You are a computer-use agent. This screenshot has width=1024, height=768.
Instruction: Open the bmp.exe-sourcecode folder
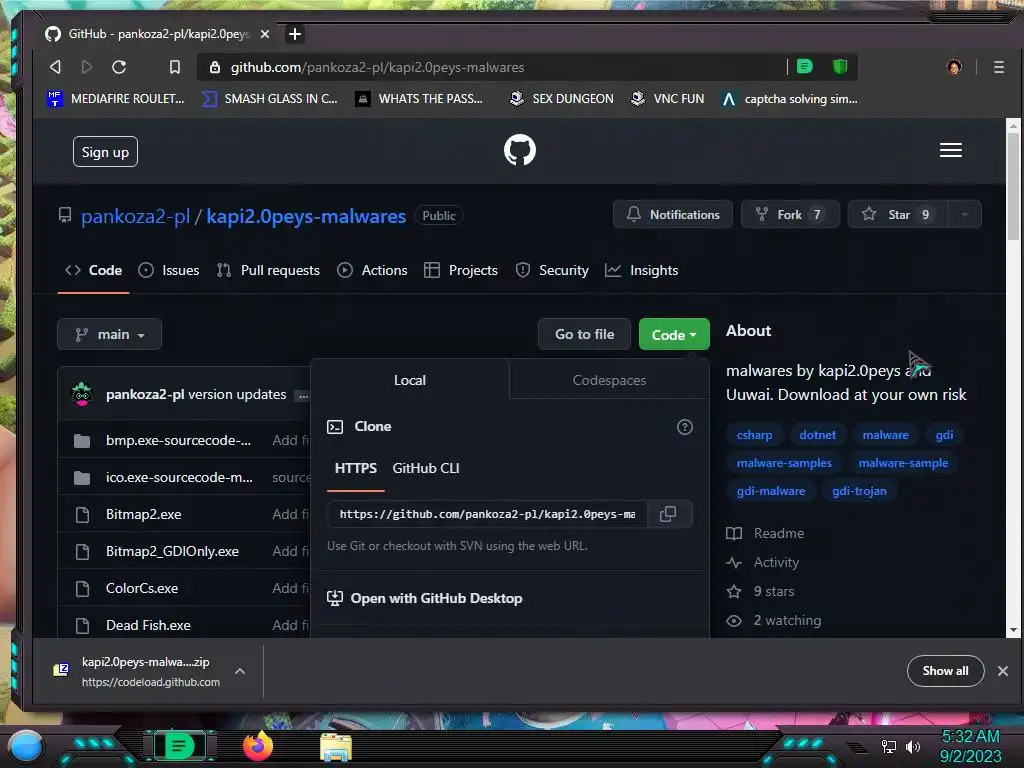coord(178,440)
